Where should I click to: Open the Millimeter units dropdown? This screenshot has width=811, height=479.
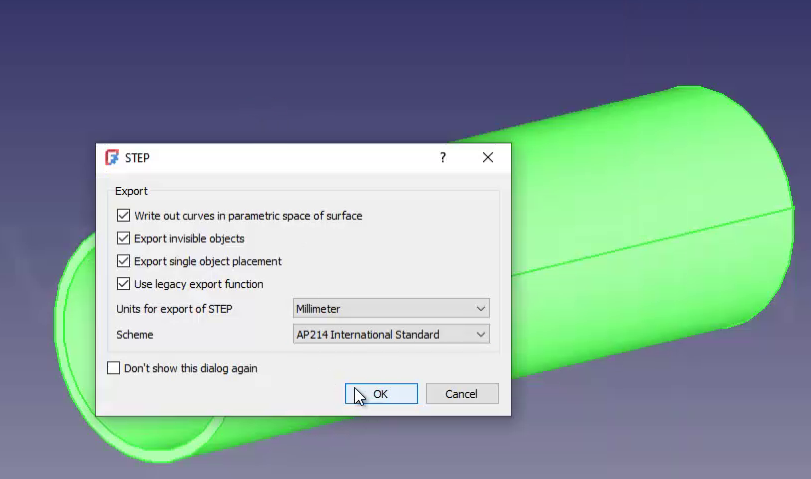[391, 308]
